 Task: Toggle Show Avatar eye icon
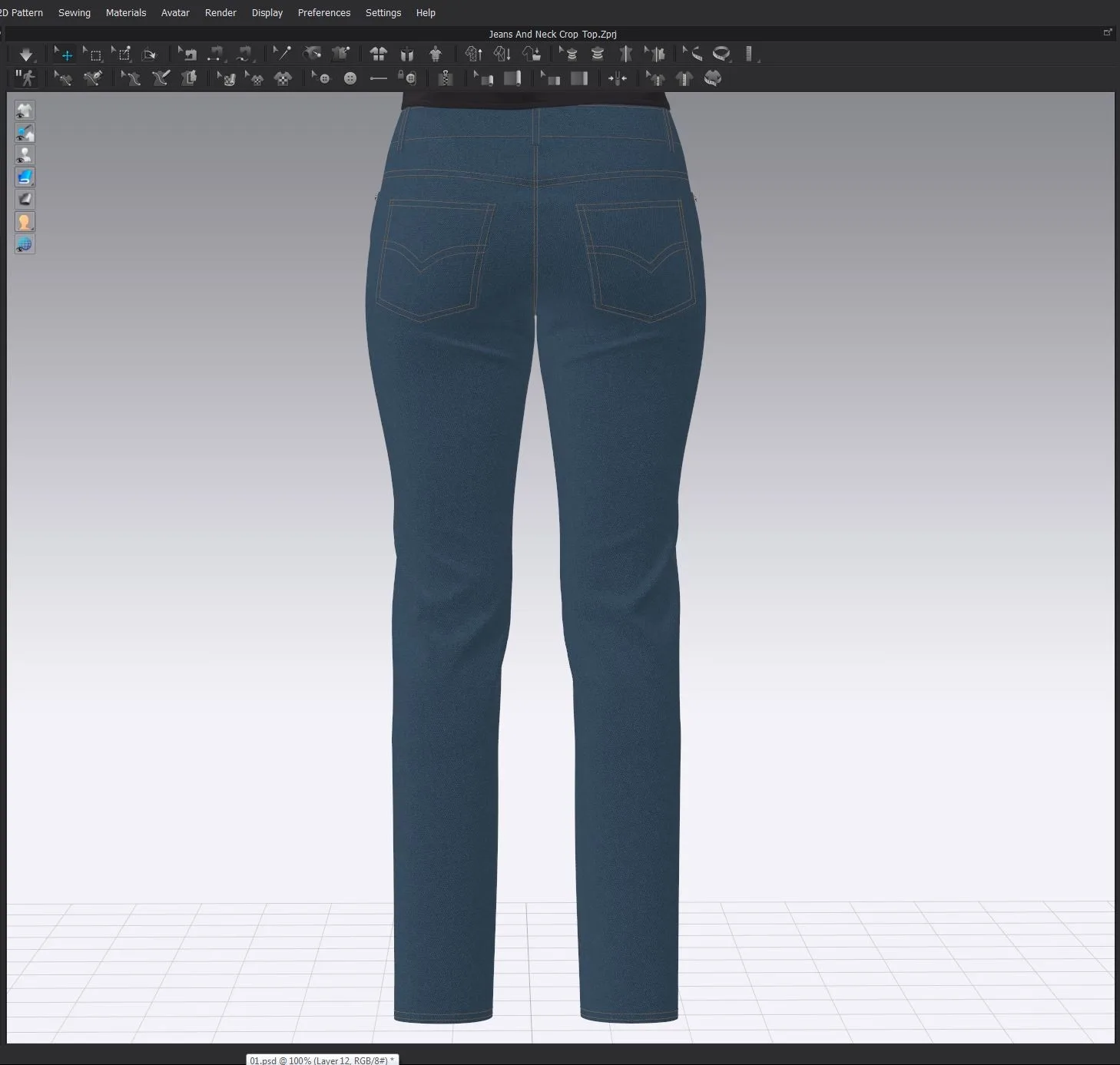25,155
